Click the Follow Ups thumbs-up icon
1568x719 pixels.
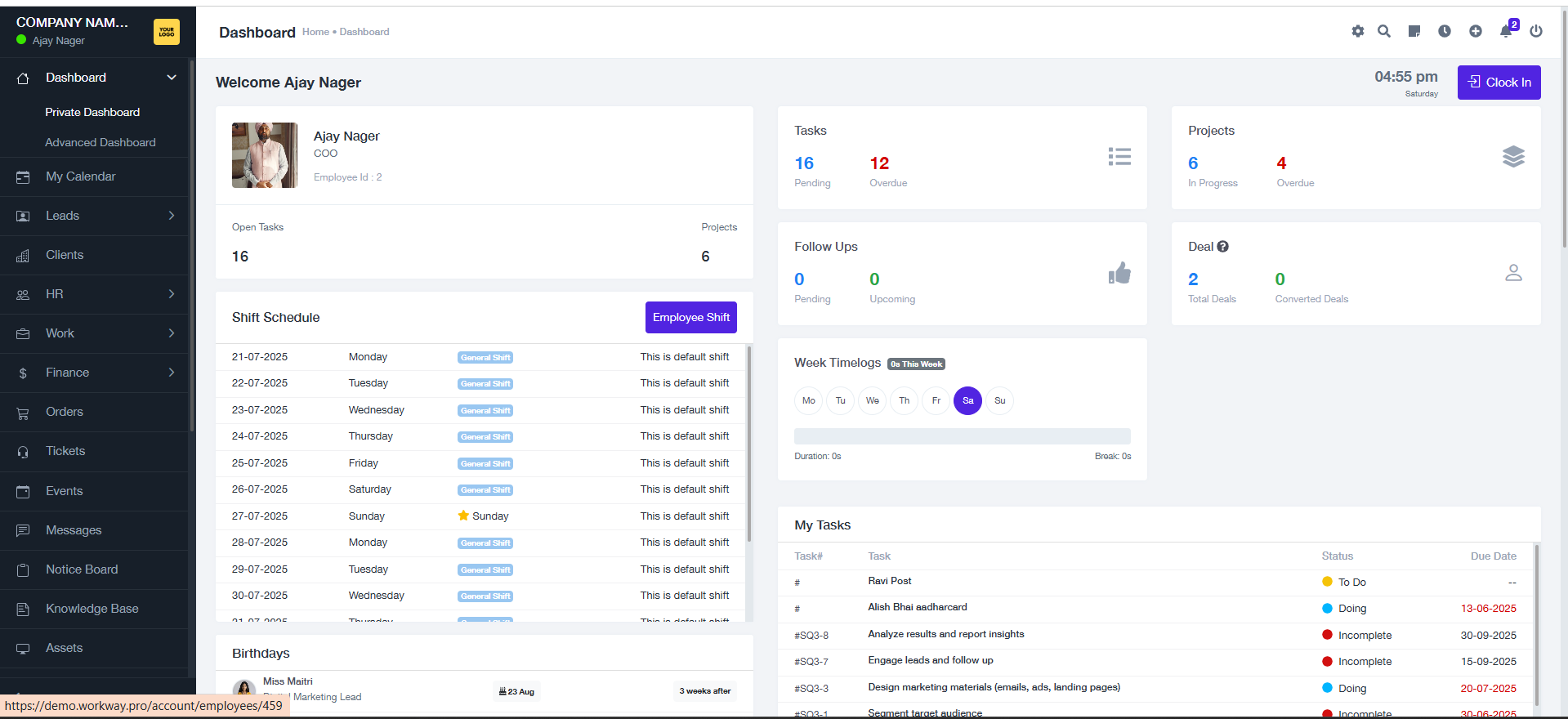pos(1119,273)
